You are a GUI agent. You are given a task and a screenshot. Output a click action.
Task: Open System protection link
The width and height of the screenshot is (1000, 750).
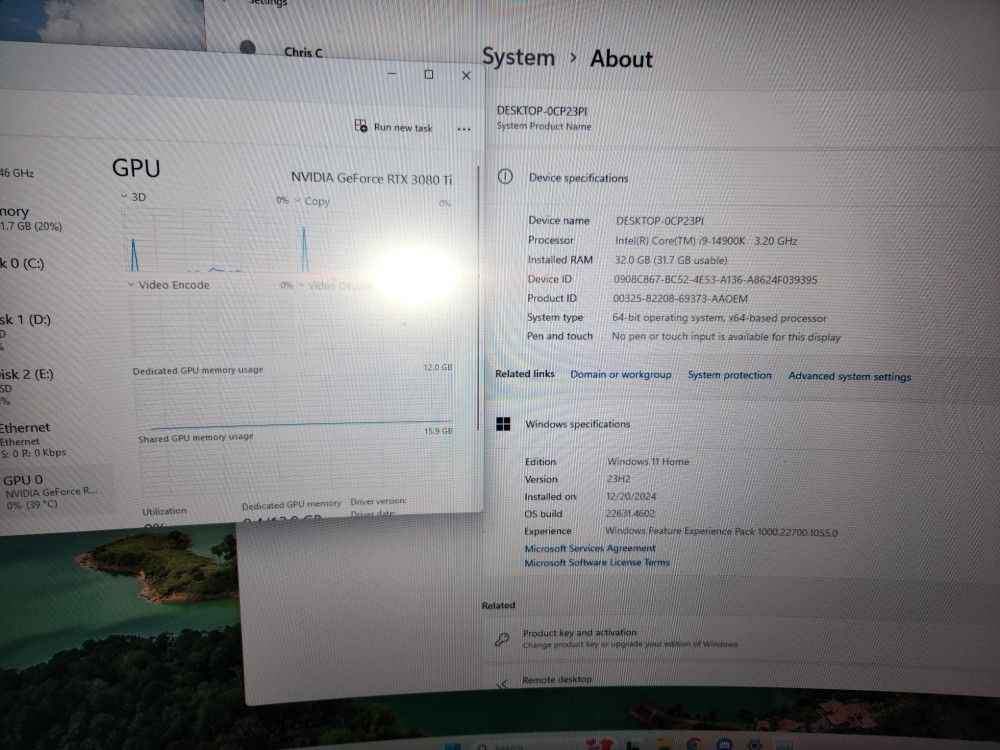730,375
